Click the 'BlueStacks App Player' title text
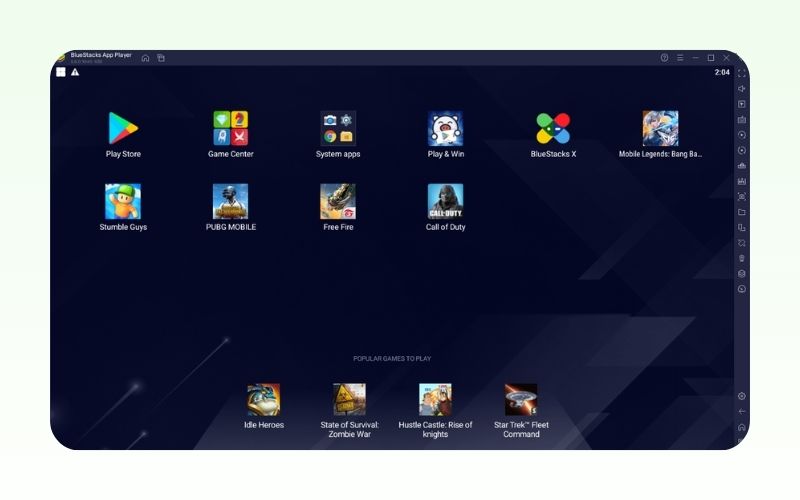Viewport: 800px width, 500px height. (x=101, y=55)
